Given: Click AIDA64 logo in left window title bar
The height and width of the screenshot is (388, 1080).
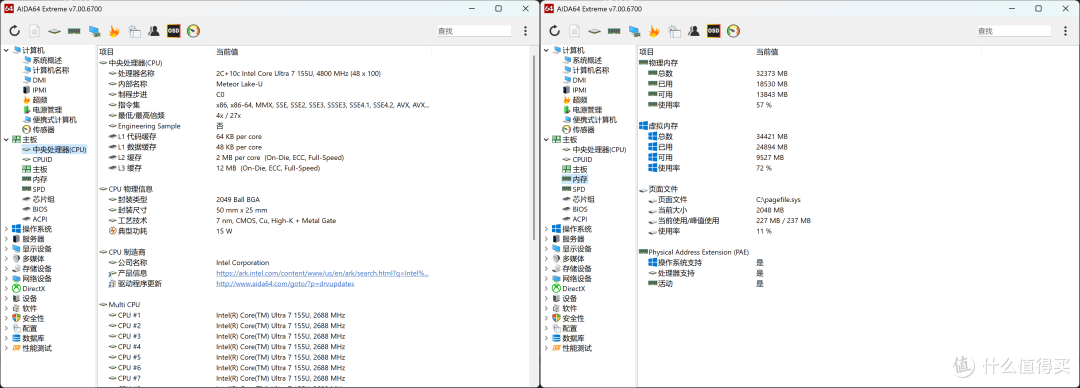Looking at the screenshot, I should [9, 8].
